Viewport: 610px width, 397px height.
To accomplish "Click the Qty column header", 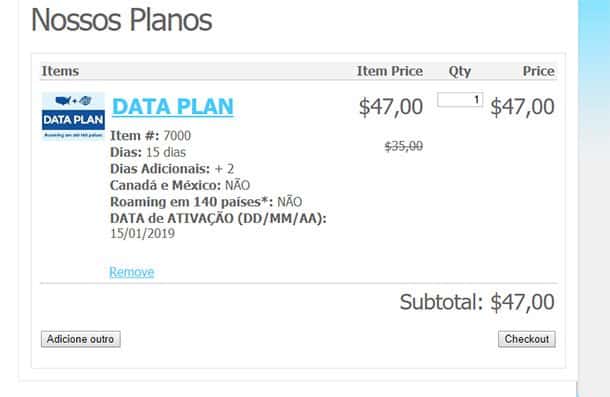I will click(x=460, y=71).
